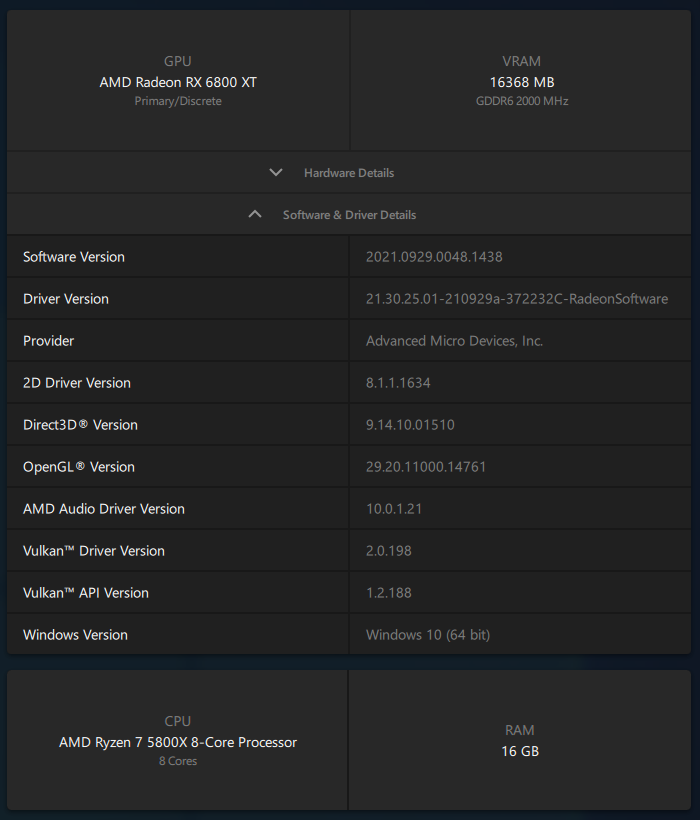This screenshot has height=820, width=700.
Task: Click the RAM heading label
Action: [x=520, y=730]
